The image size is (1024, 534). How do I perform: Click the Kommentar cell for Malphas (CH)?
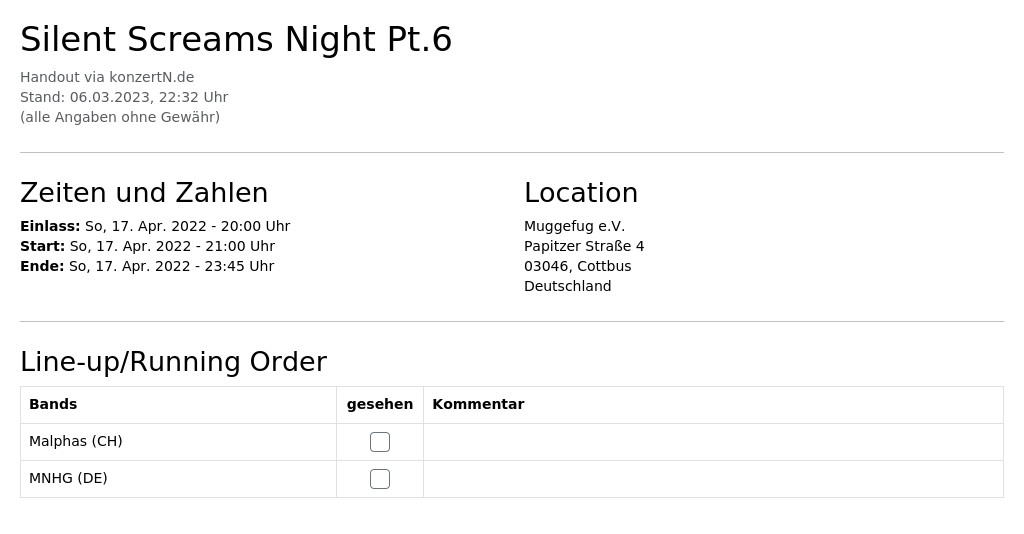pyautogui.click(x=713, y=442)
